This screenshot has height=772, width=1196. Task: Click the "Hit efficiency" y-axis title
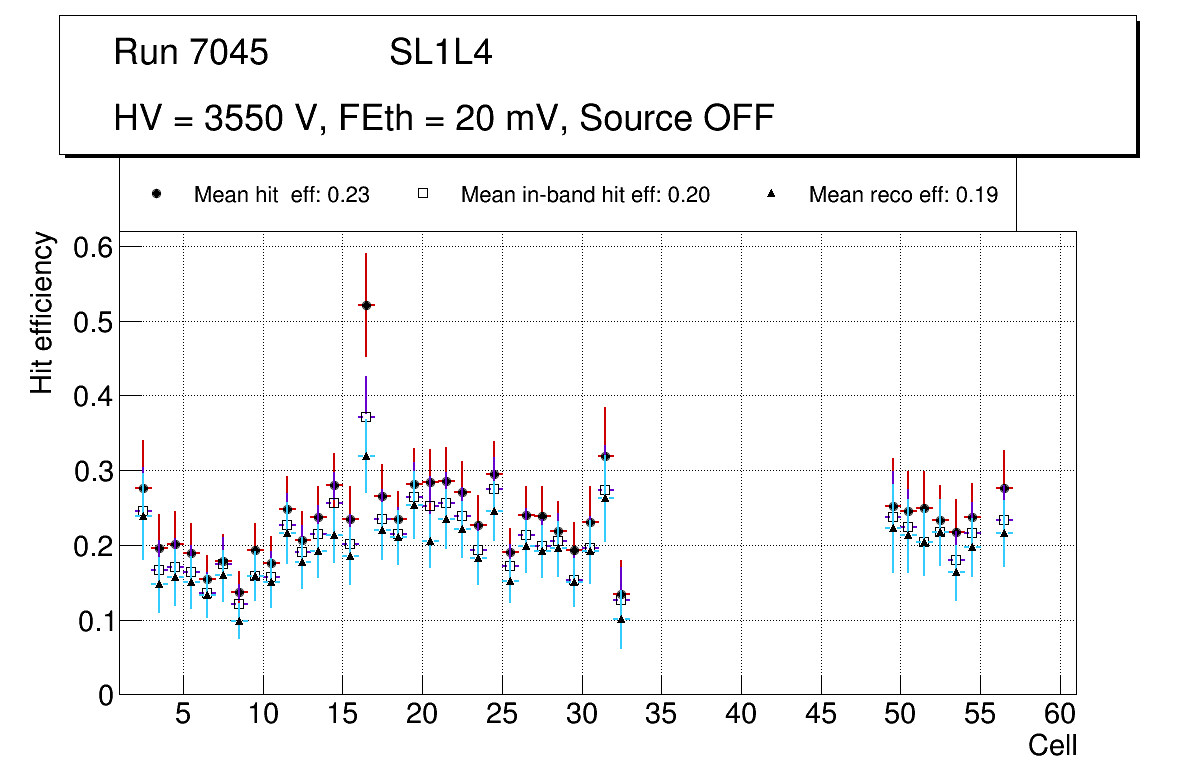42,312
